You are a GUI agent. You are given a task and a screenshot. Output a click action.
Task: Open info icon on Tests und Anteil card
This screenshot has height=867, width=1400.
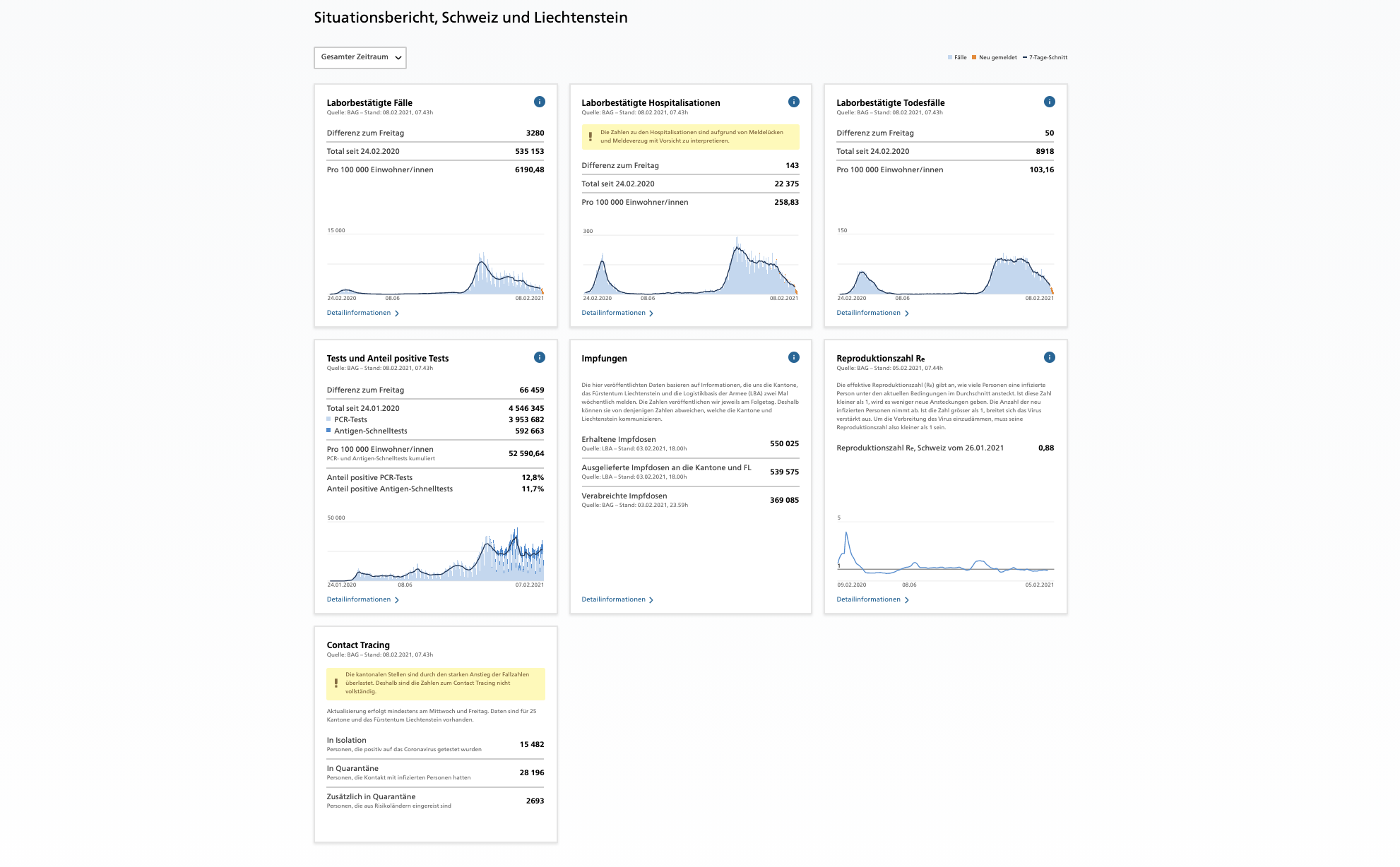[540, 357]
